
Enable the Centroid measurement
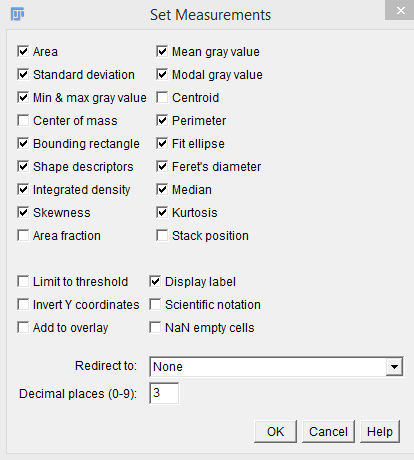162,97
